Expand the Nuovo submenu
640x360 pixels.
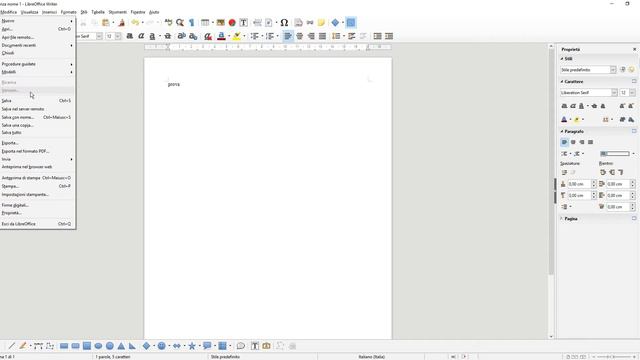(x=37, y=21)
